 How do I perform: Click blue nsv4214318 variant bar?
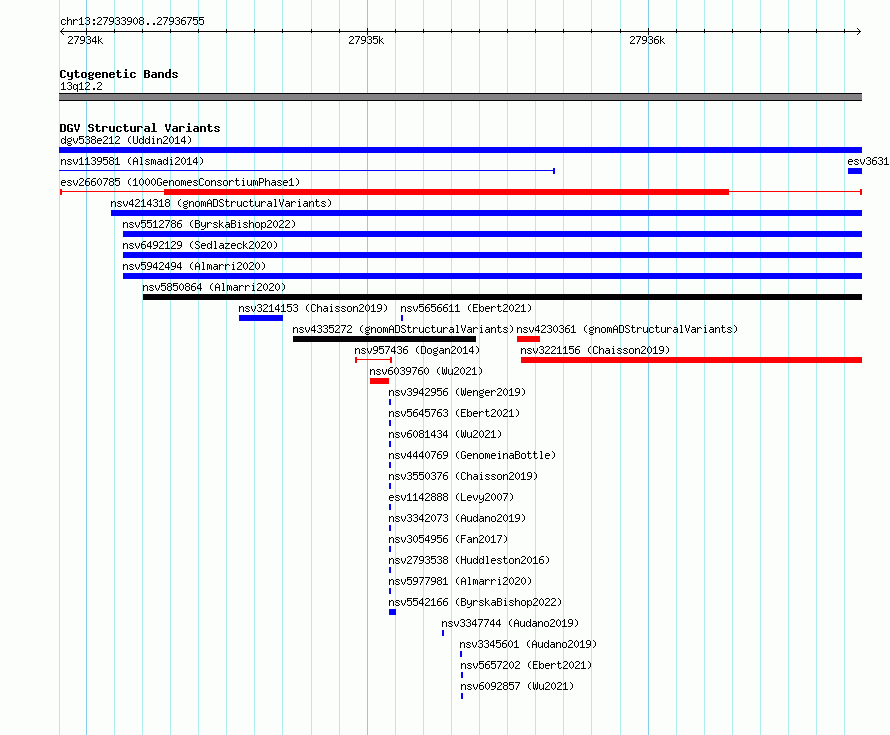[486, 213]
